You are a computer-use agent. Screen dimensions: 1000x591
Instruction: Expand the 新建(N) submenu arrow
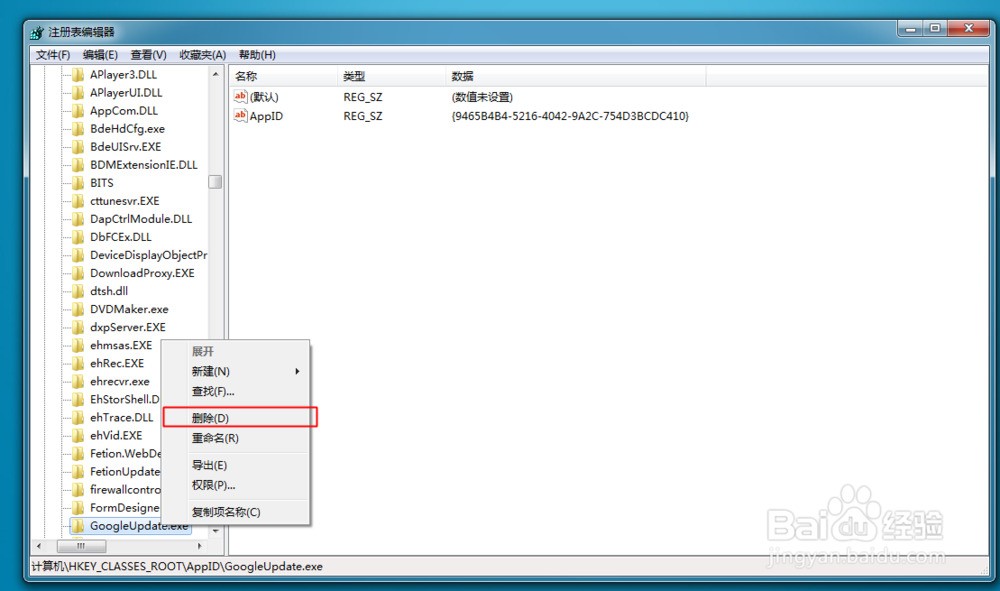pyautogui.click(x=297, y=371)
